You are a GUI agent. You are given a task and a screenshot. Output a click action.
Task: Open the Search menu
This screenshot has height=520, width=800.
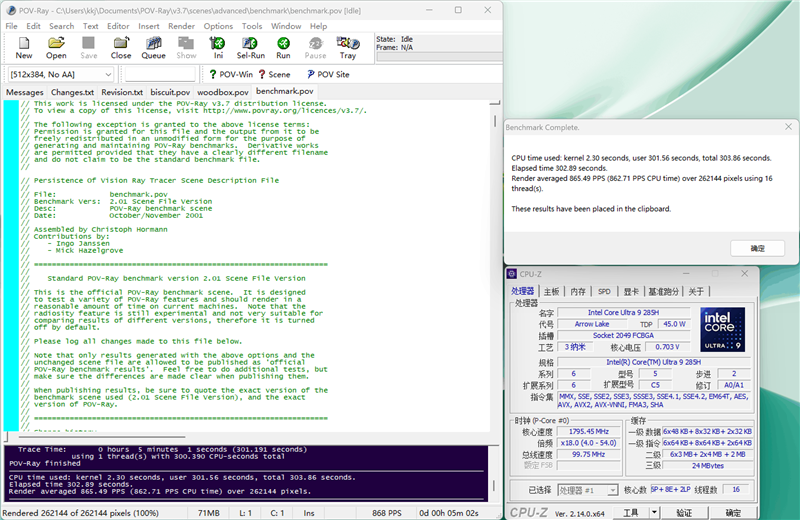61,26
